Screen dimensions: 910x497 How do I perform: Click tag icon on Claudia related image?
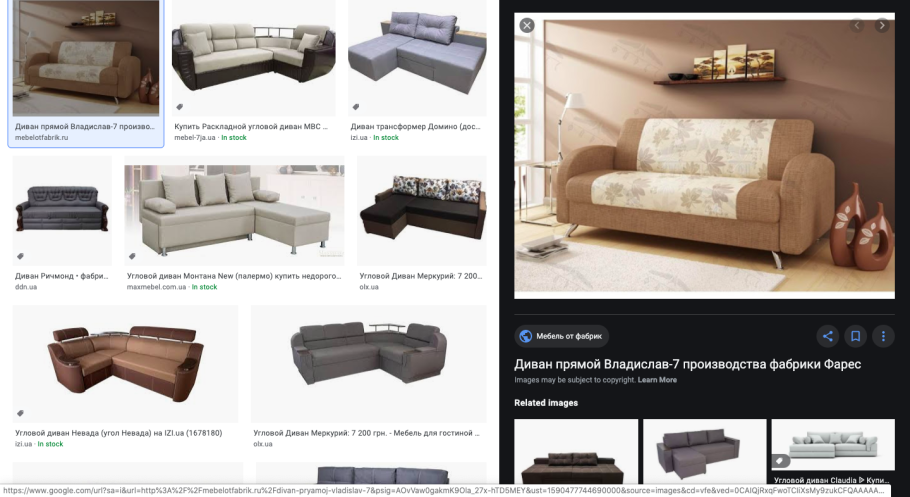(x=780, y=461)
